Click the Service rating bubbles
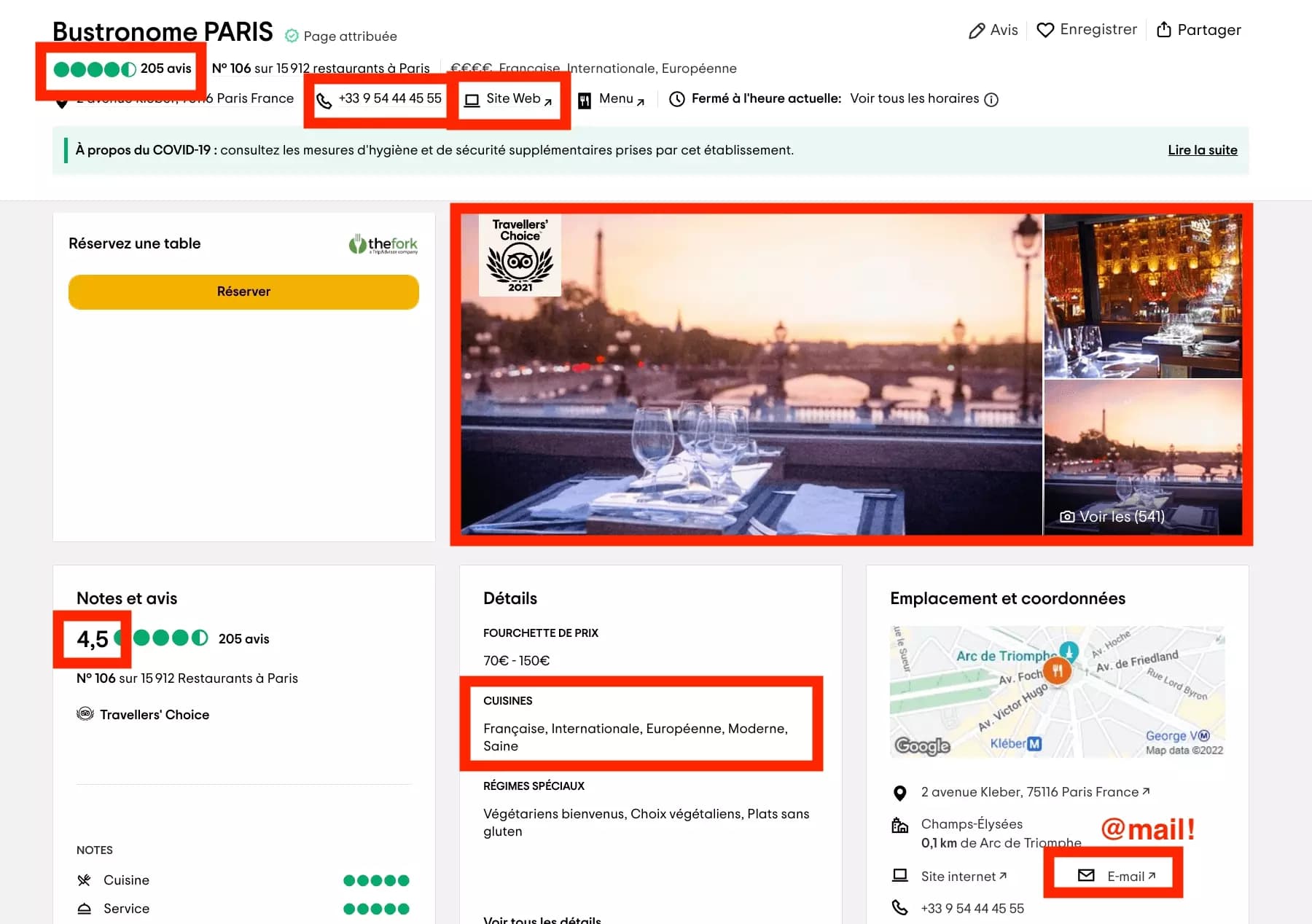The image size is (1312, 924). pyautogui.click(x=376, y=909)
